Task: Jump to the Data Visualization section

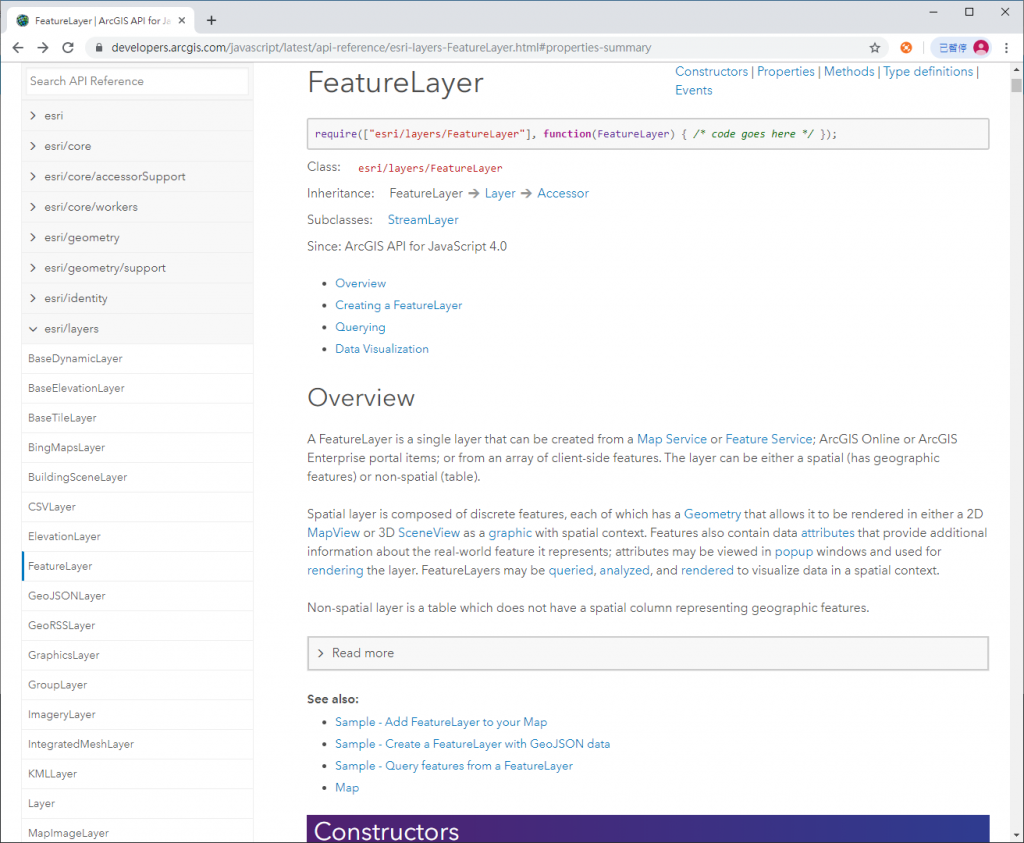Action: coord(382,349)
